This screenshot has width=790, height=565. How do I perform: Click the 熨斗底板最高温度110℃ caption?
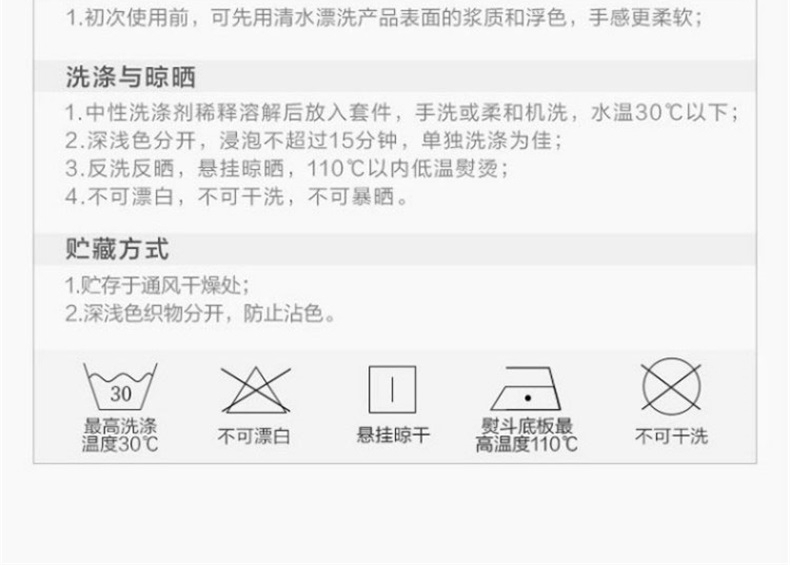(526, 435)
